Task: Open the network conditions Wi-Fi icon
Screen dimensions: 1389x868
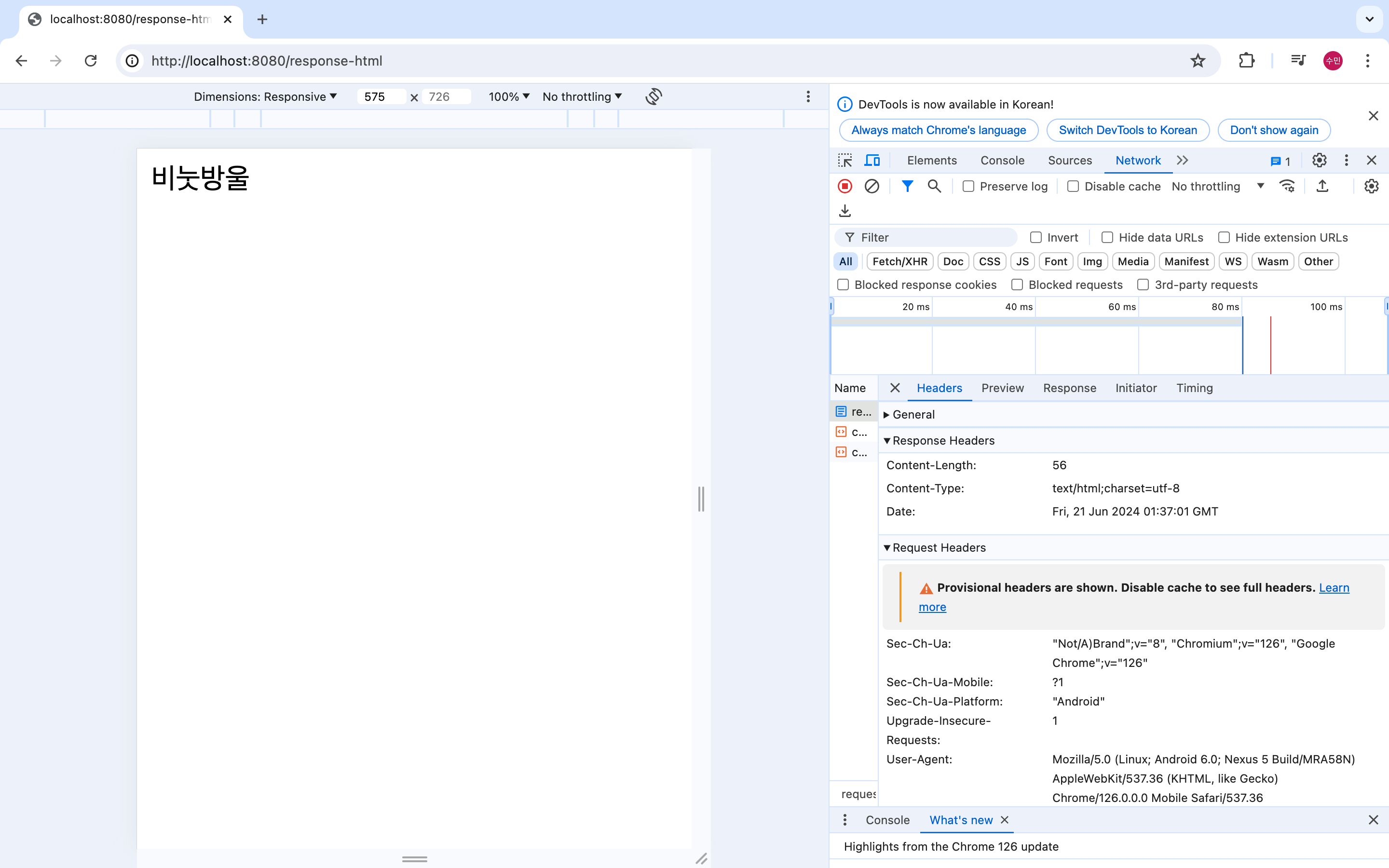Action: pyautogui.click(x=1287, y=187)
